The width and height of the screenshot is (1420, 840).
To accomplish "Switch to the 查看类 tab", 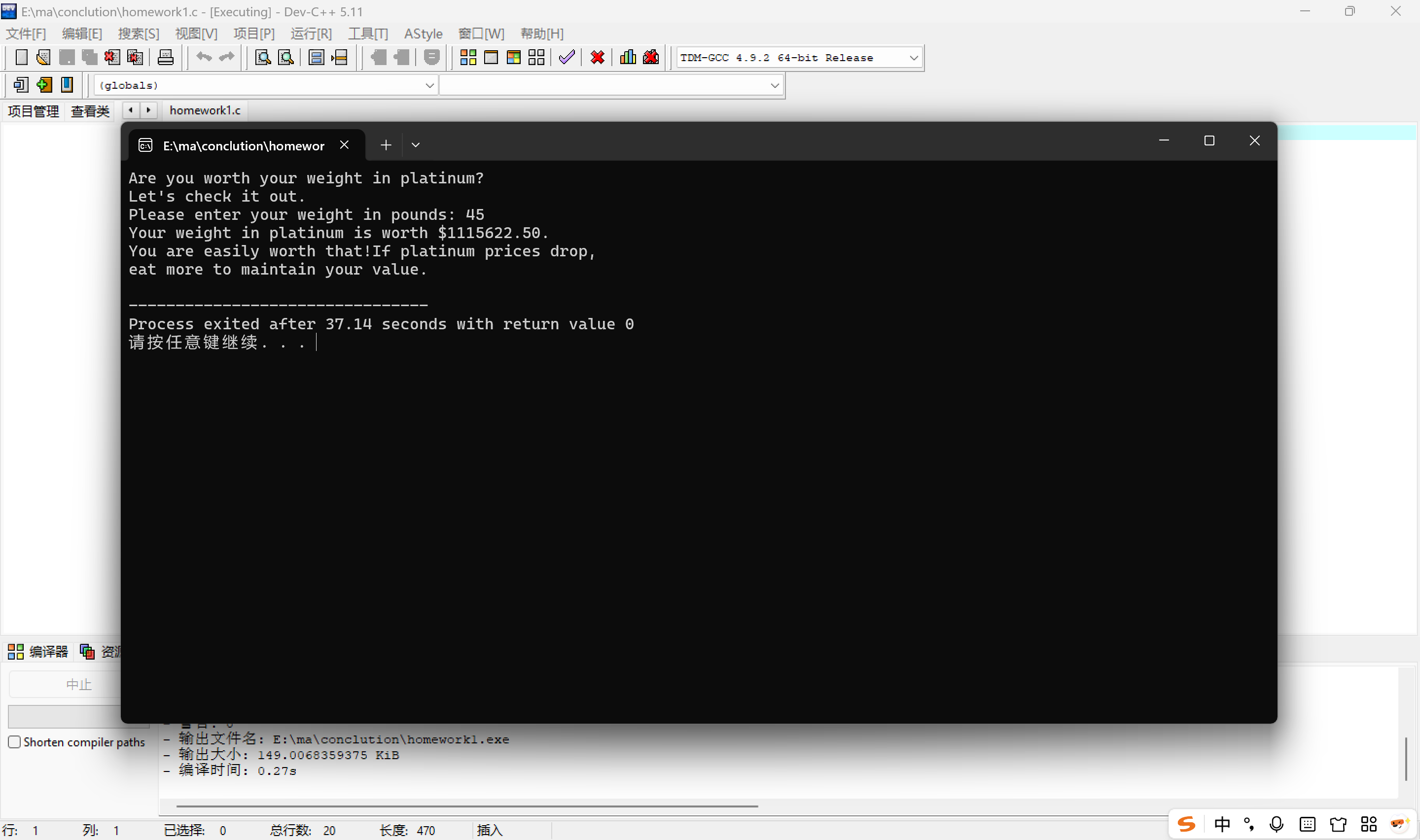I will [x=89, y=111].
